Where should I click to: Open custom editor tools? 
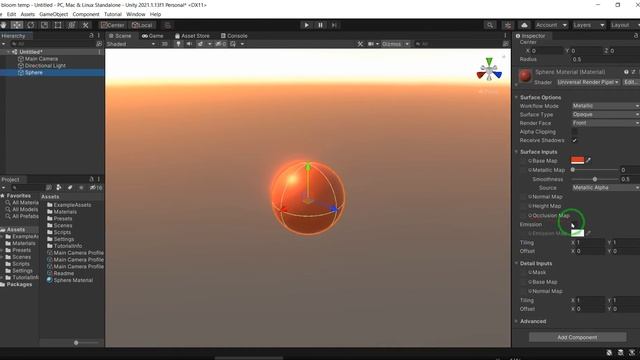(x=86, y=25)
